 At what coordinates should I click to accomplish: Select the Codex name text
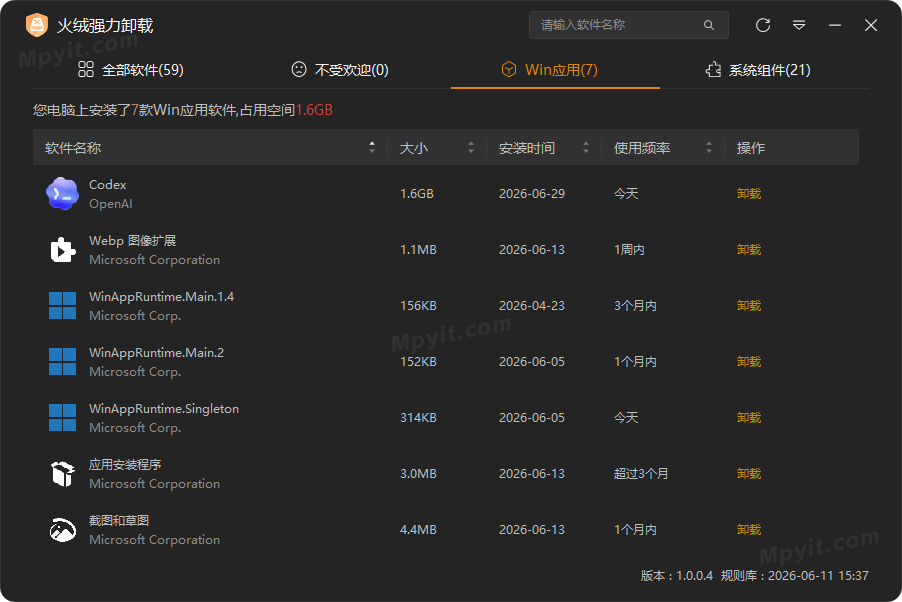click(108, 185)
